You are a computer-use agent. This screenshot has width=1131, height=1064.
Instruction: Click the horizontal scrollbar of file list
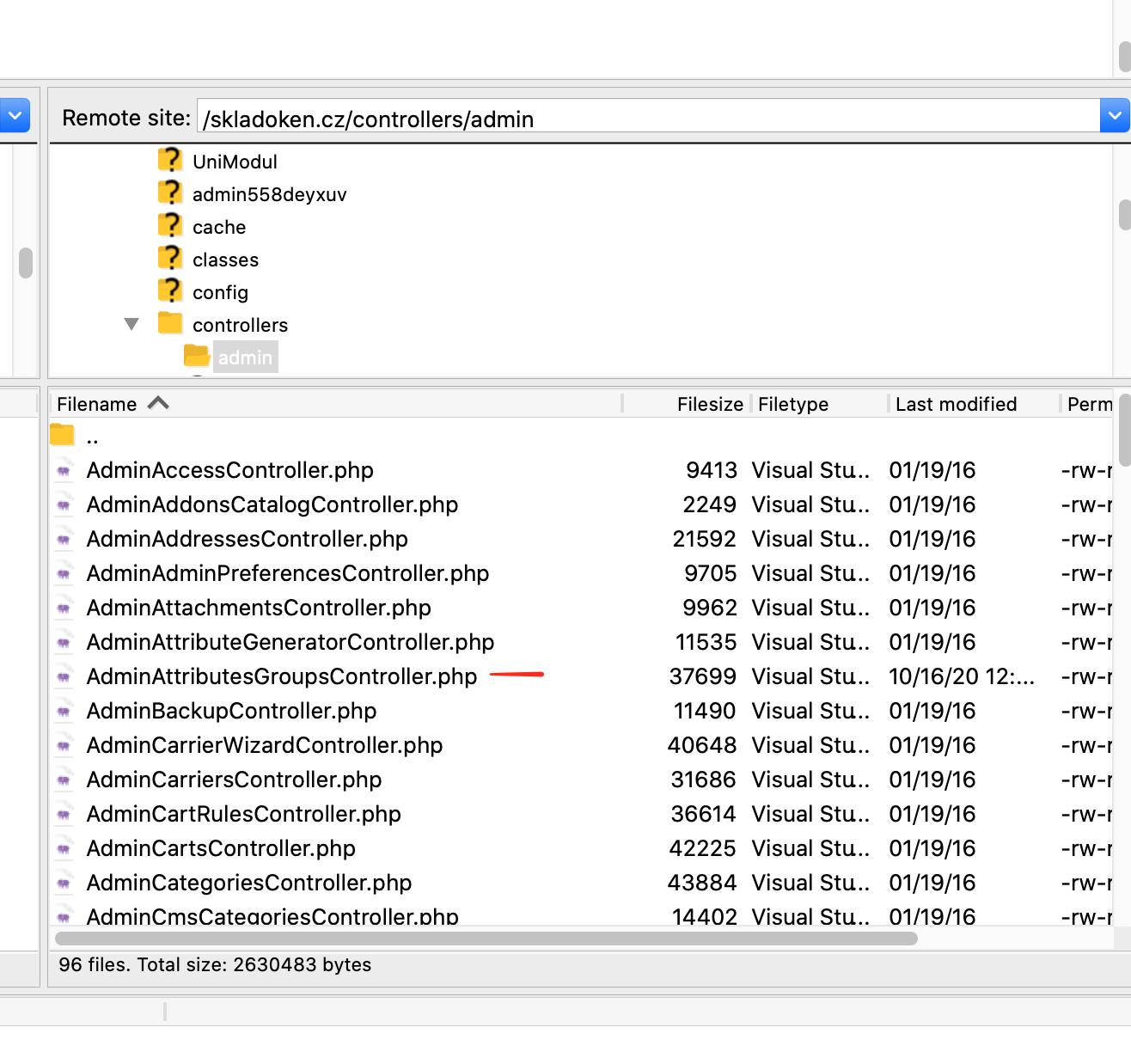click(x=486, y=939)
